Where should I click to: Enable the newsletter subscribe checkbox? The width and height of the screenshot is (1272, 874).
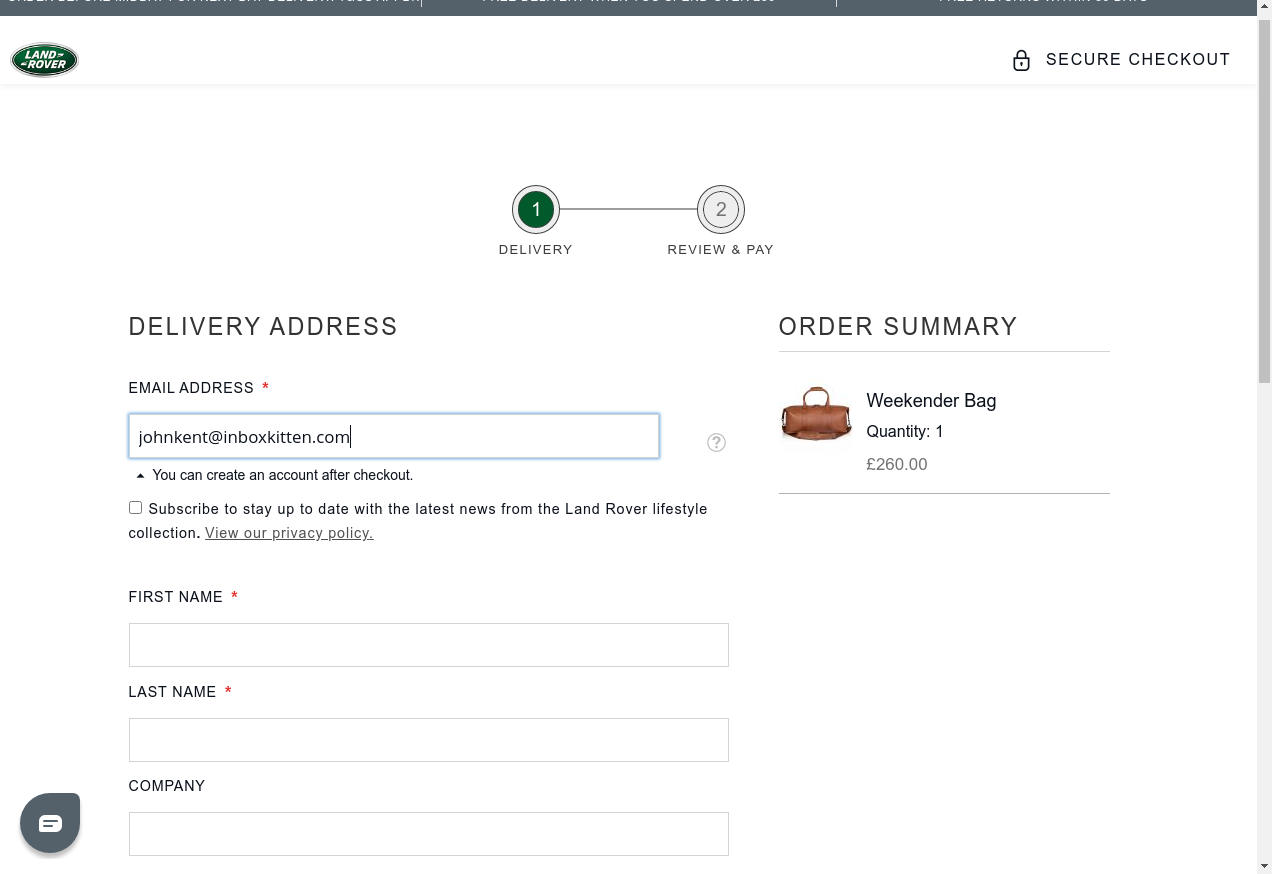pos(136,508)
